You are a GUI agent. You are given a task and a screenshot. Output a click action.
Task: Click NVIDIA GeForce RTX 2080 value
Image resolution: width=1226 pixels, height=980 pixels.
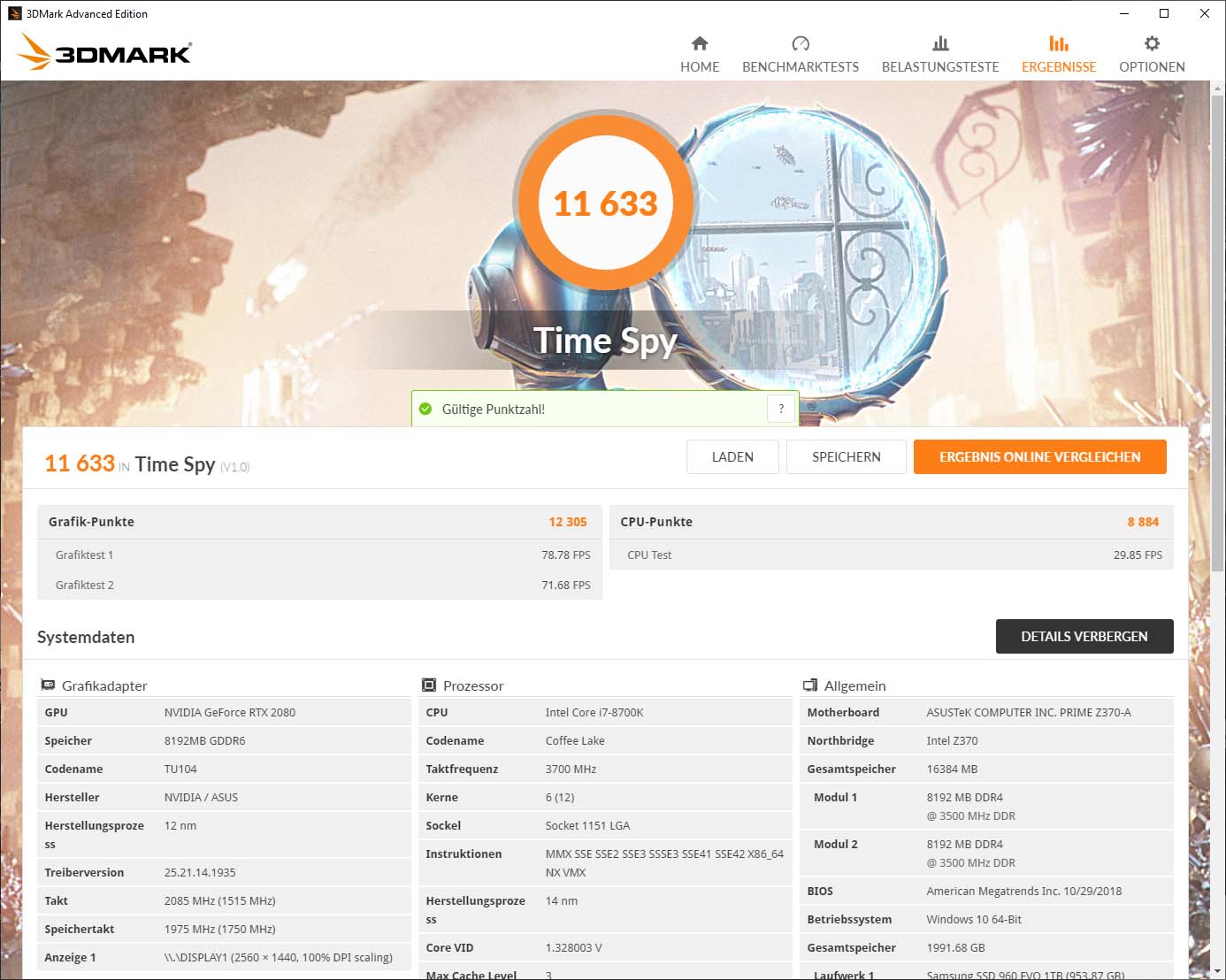click(230, 712)
